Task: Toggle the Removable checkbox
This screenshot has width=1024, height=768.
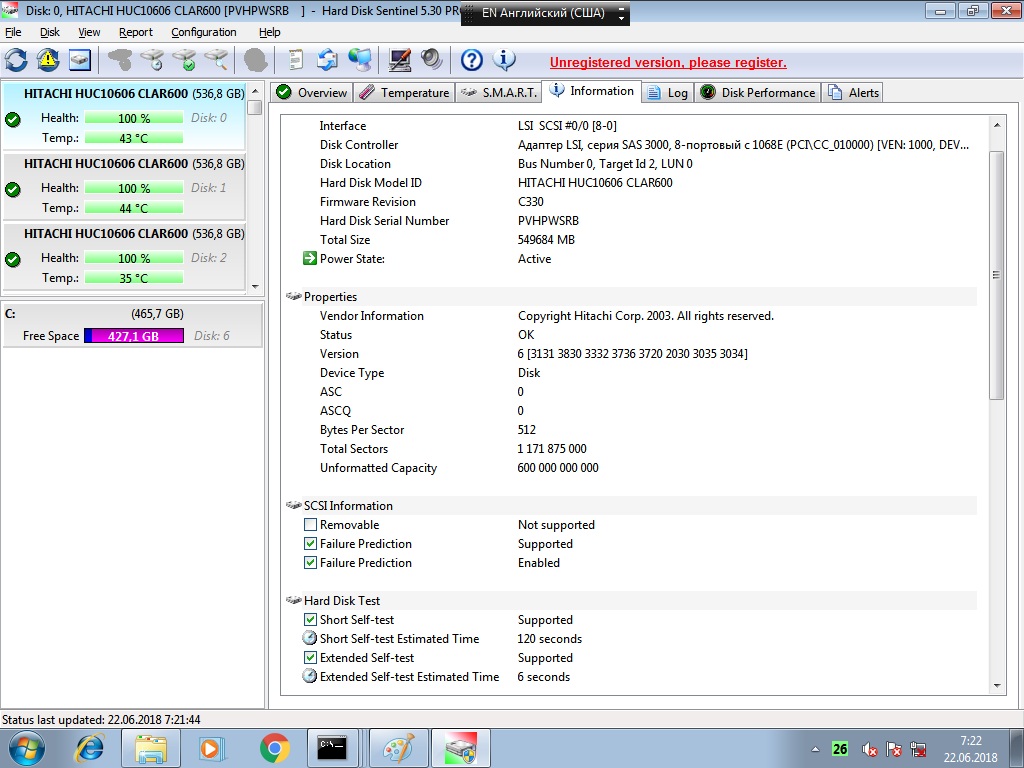Action: [x=310, y=524]
